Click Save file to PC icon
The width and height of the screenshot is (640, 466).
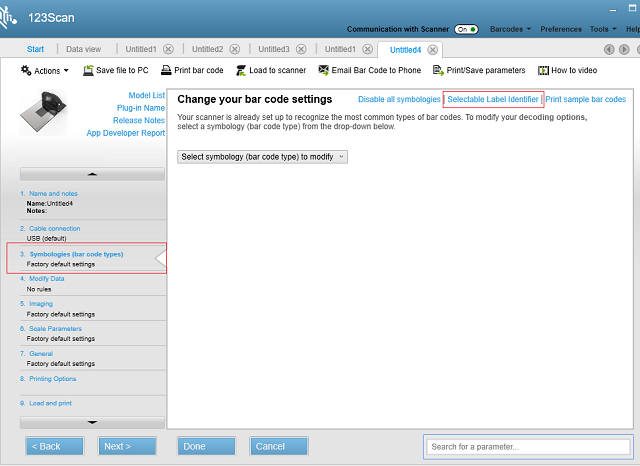[x=89, y=70]
